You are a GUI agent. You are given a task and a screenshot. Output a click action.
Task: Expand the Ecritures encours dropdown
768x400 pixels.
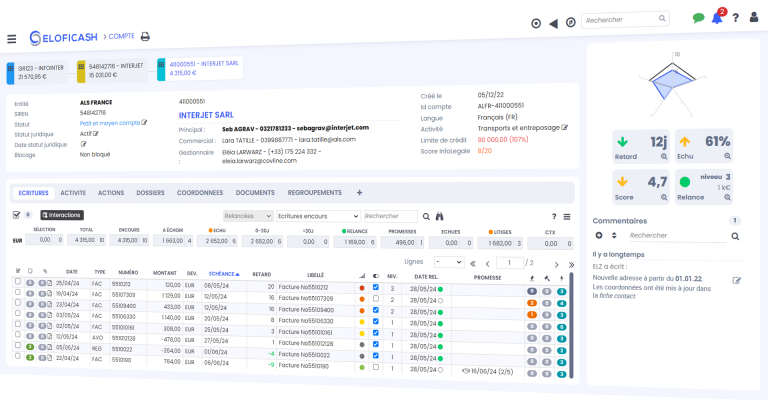point(317,215)
